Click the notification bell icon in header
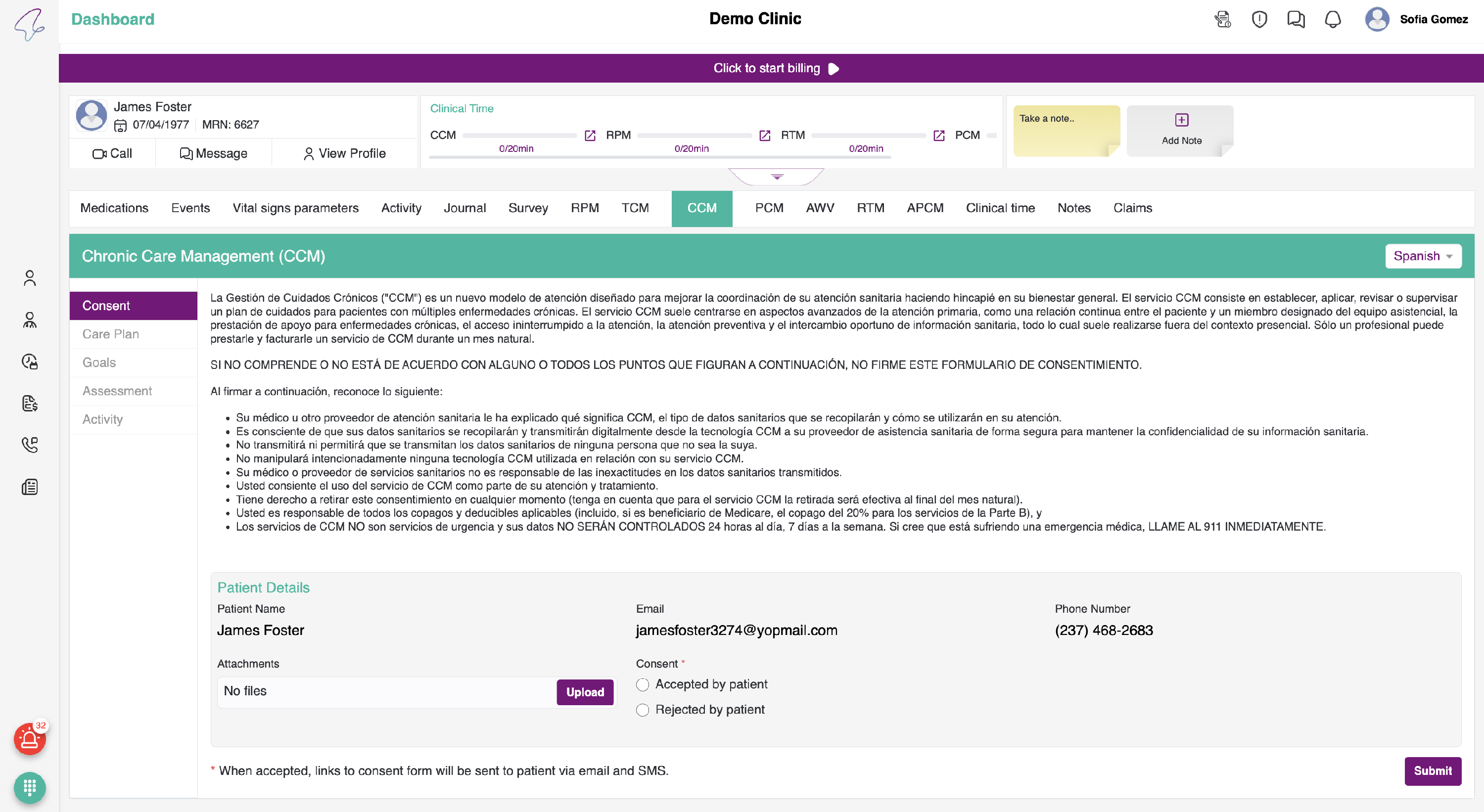 1333,20
